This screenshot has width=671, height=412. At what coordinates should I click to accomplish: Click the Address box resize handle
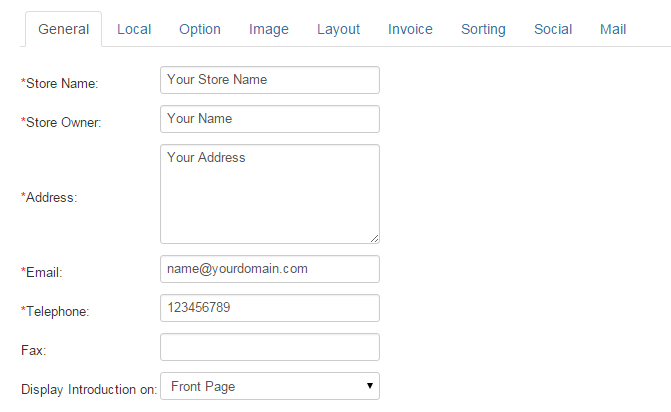(375, 238)
